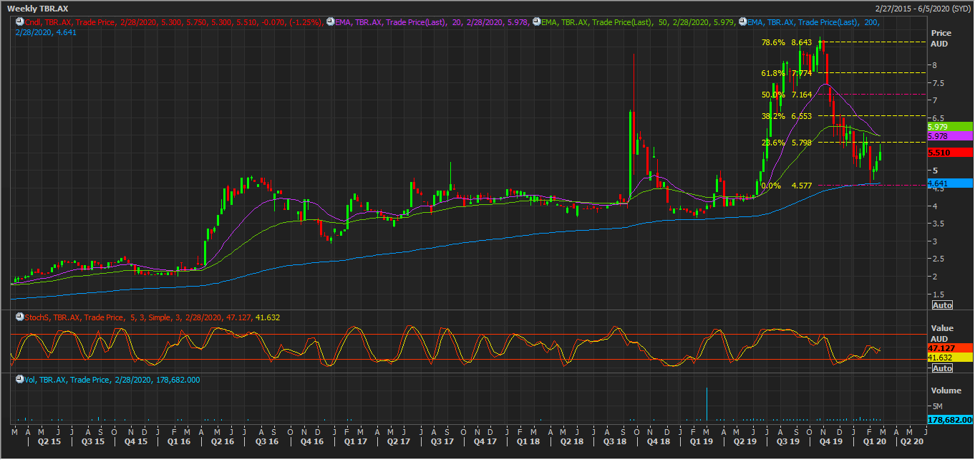Select the green EMA 50 legend text
Image resolution: width=975 pixels, height=460 pixels.
[638, 22]
